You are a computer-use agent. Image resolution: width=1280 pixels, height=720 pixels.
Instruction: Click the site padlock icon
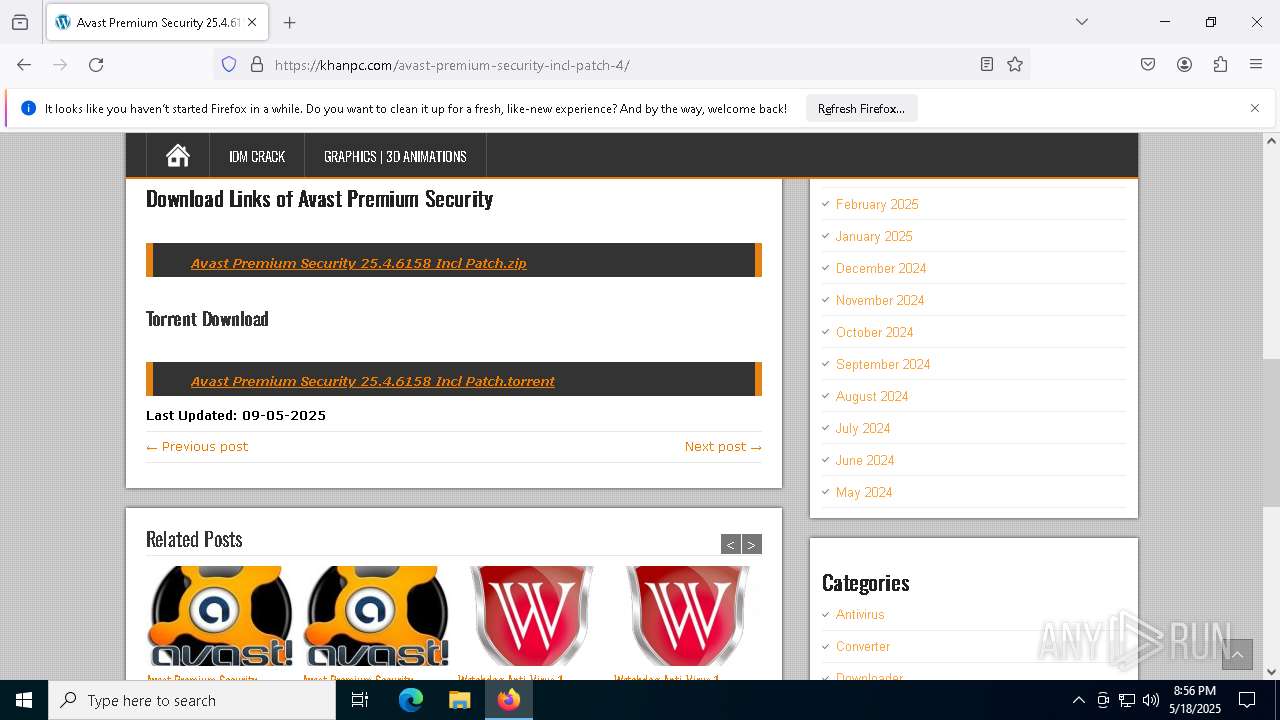pos(257,65)
